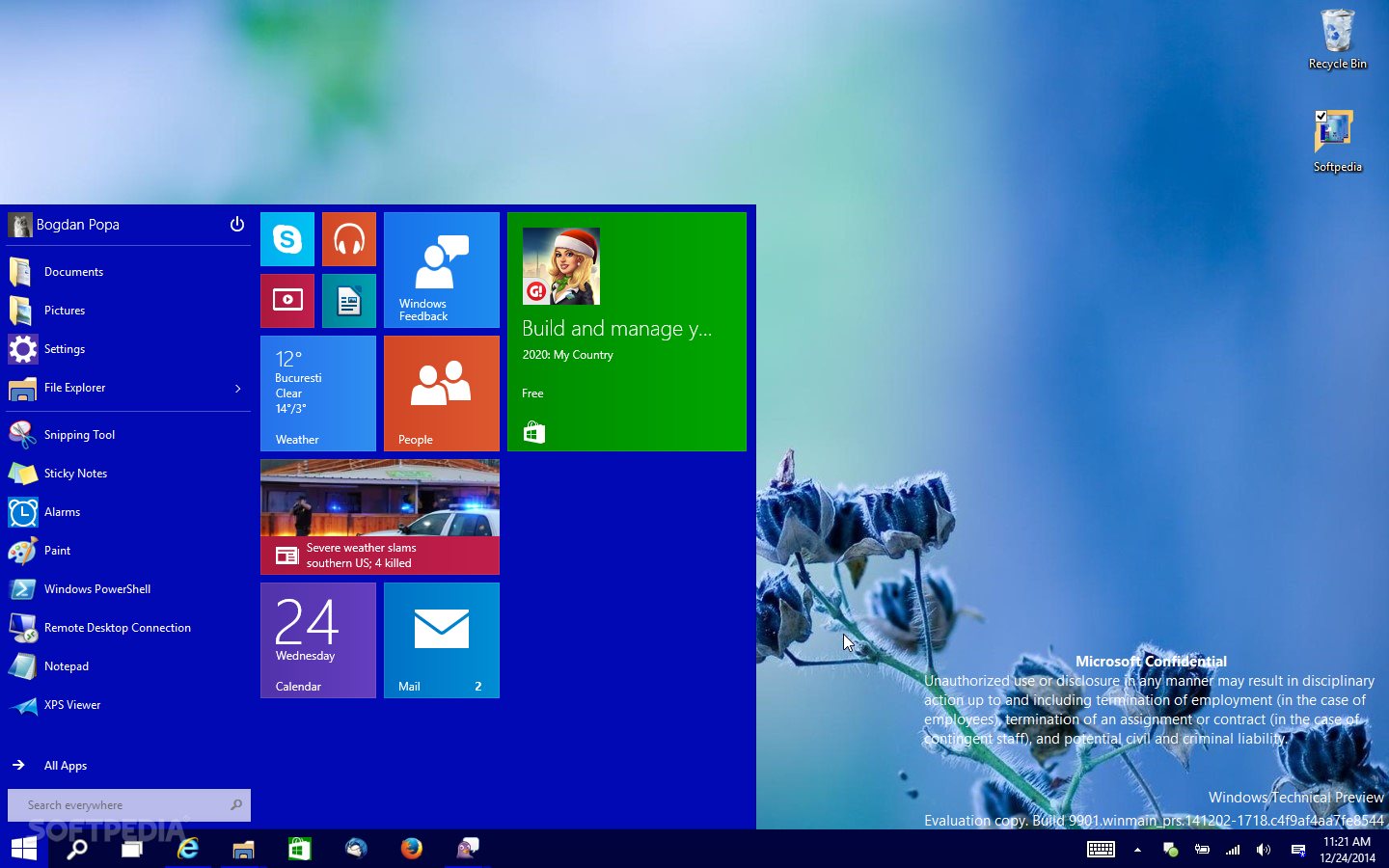The image size is (1389, 868).
Task: Open the notifications tray icon
Action: point(1297,850)
